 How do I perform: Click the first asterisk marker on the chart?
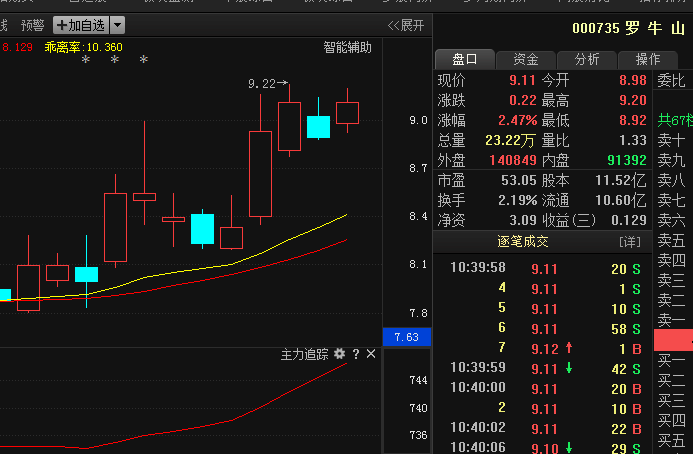86,60
